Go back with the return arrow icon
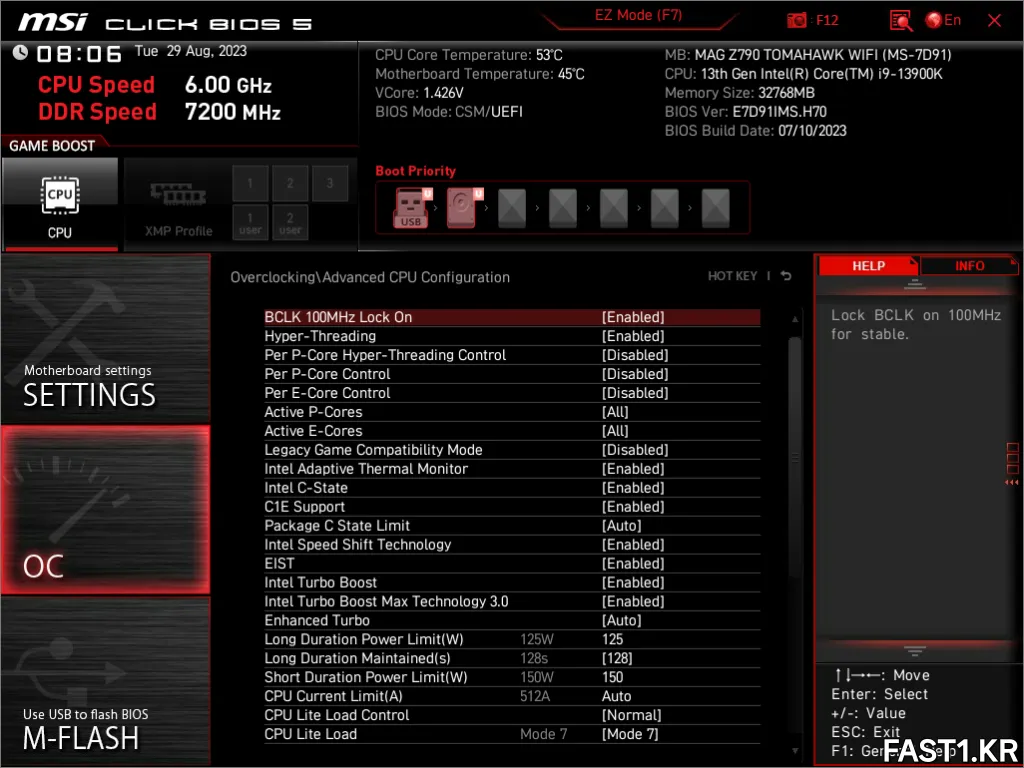1024x768 pixels. pos(786,276)
